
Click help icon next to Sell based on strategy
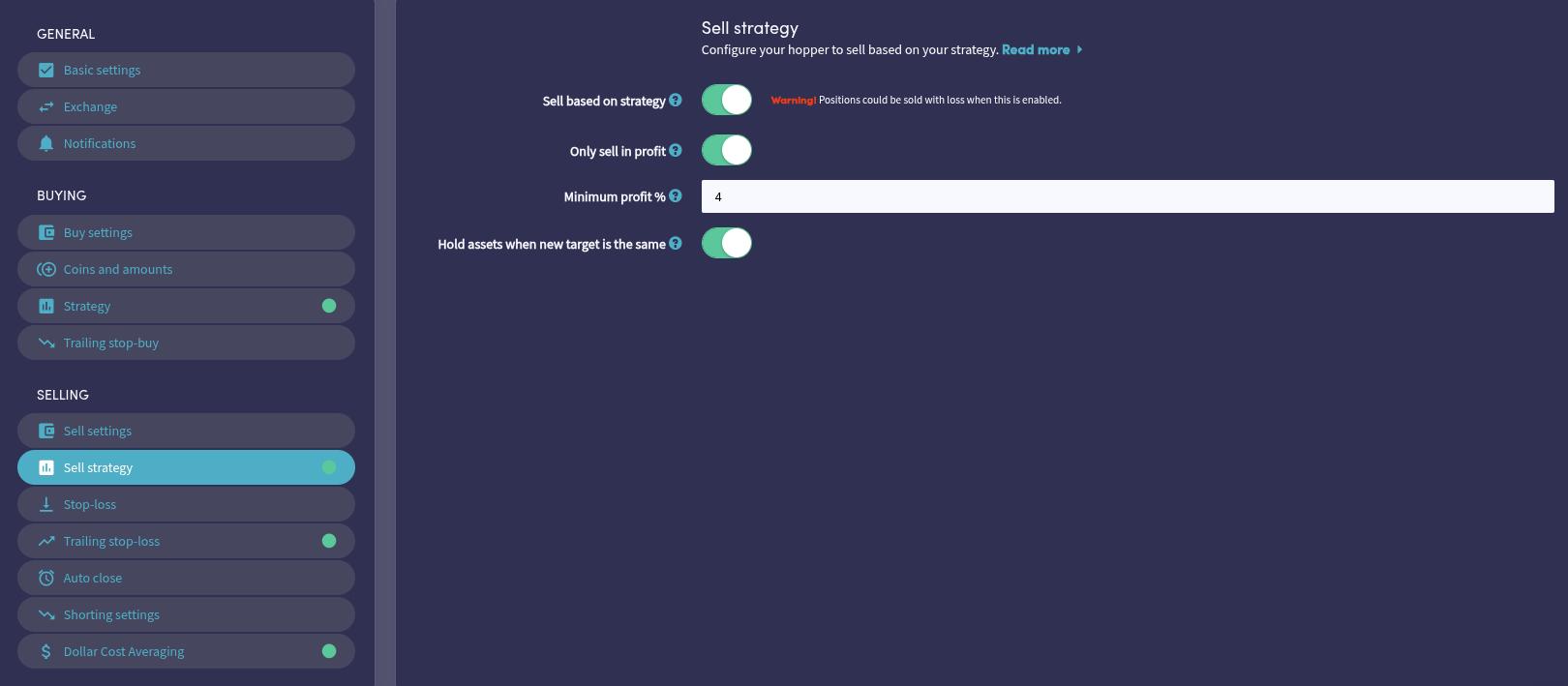(676, 100)
